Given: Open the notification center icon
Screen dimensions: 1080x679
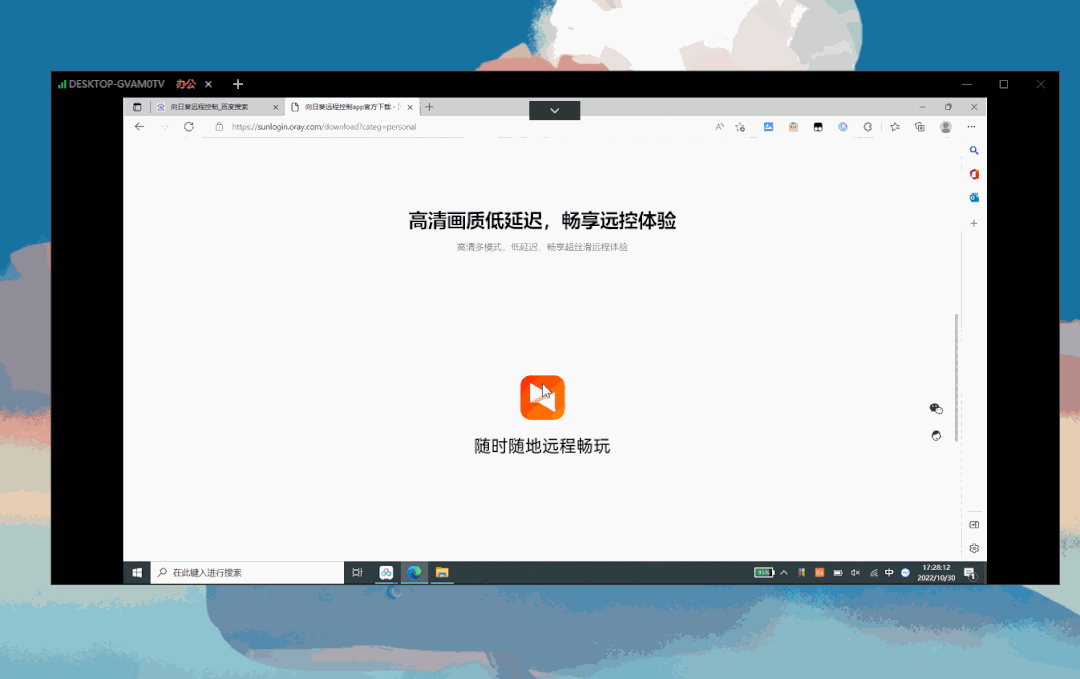Looking at the screenshot, I should tap(970, 573).
